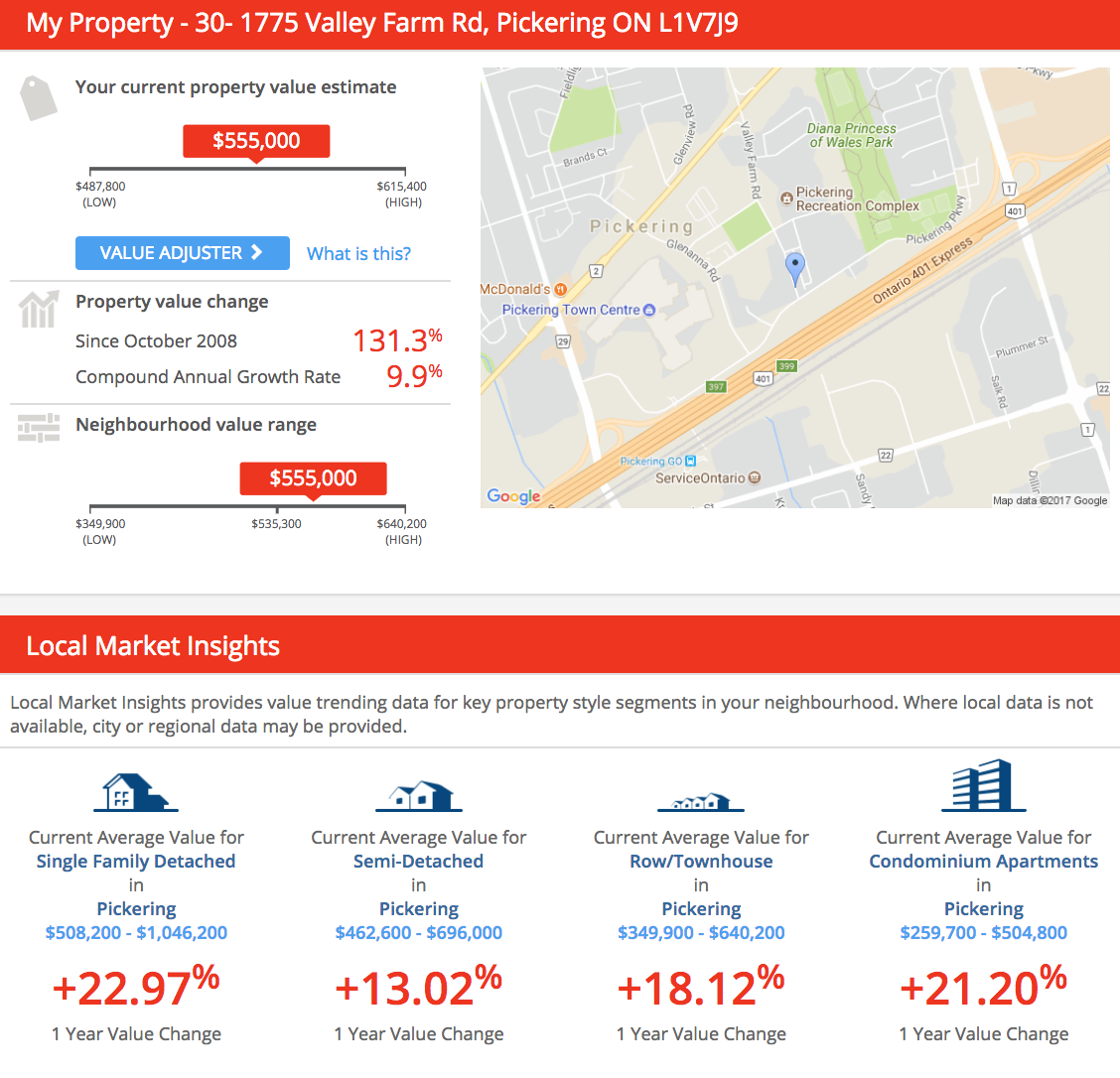This screenshot has width=1120, height=1078.
Task: Click the $508,200 - $1,046,200 price range
Action: [136, 932]
